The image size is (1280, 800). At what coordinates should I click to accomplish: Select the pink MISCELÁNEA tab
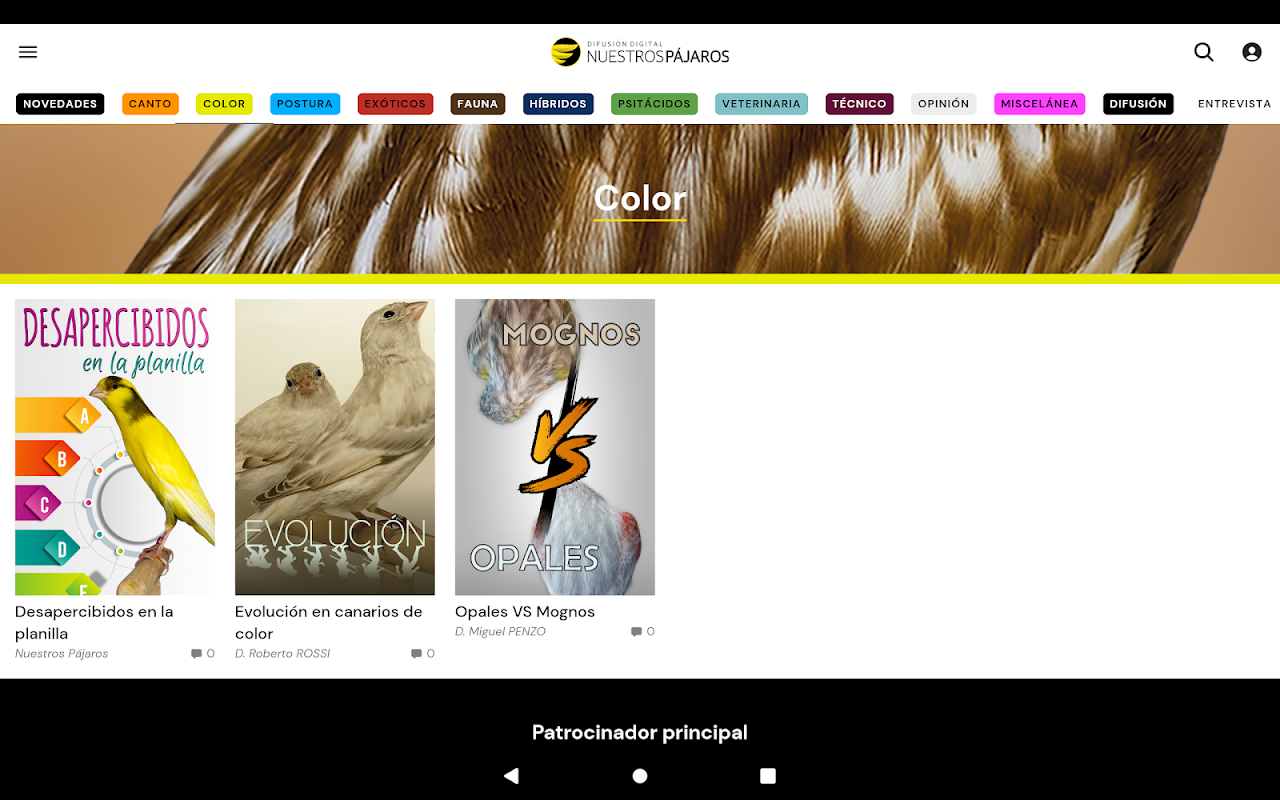(x=1039, y=104)
